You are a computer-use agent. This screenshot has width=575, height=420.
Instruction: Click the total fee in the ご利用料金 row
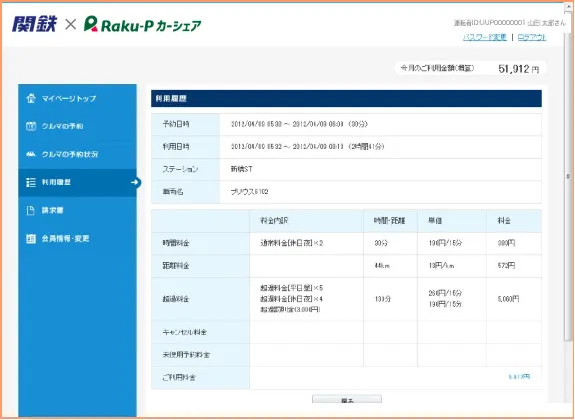pyautogui.click(x=519, y=377)
